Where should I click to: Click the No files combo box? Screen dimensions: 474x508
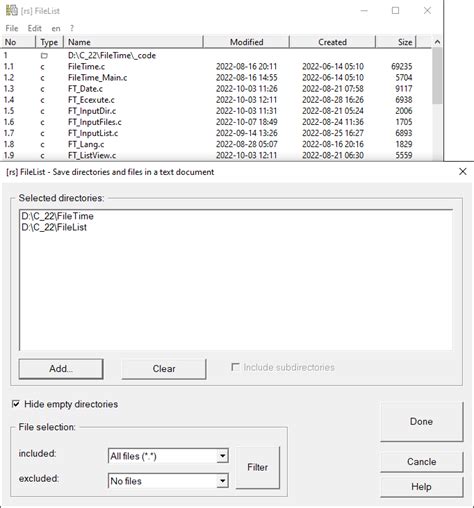pos(168,481)
